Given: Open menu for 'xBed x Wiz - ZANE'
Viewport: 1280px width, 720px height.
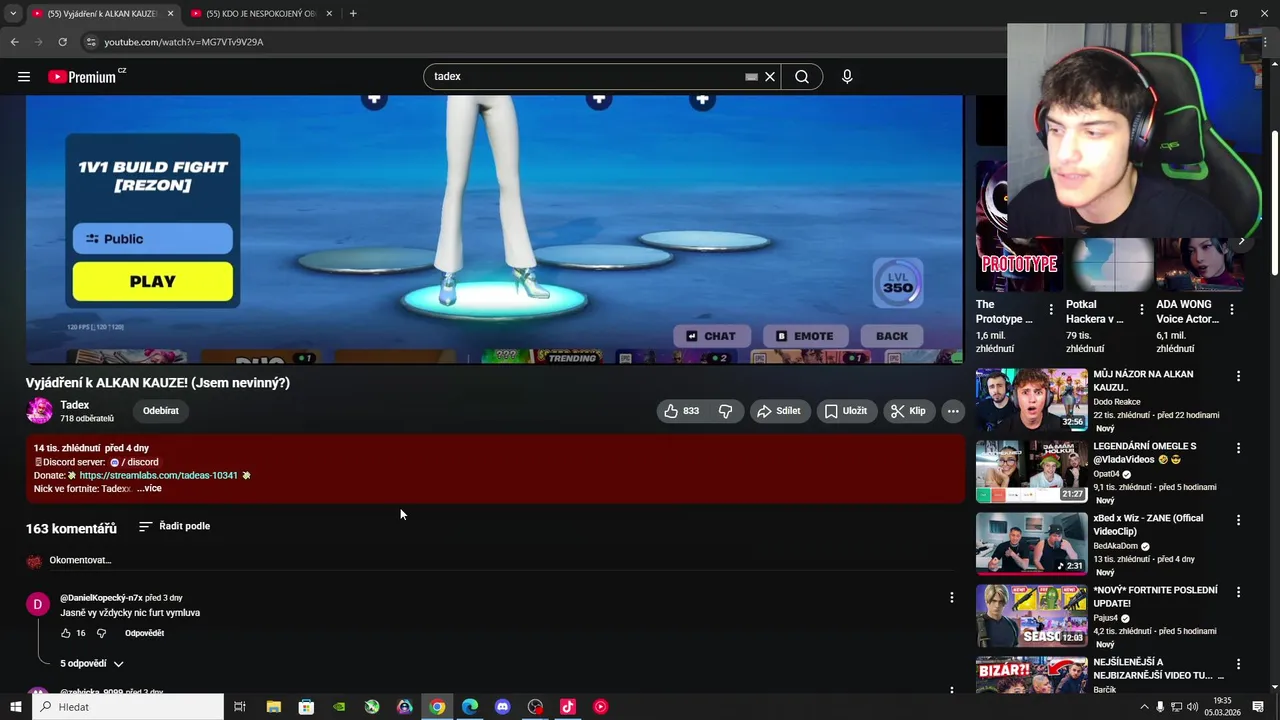Looking at the screenshot, I should click(1238, 520).
